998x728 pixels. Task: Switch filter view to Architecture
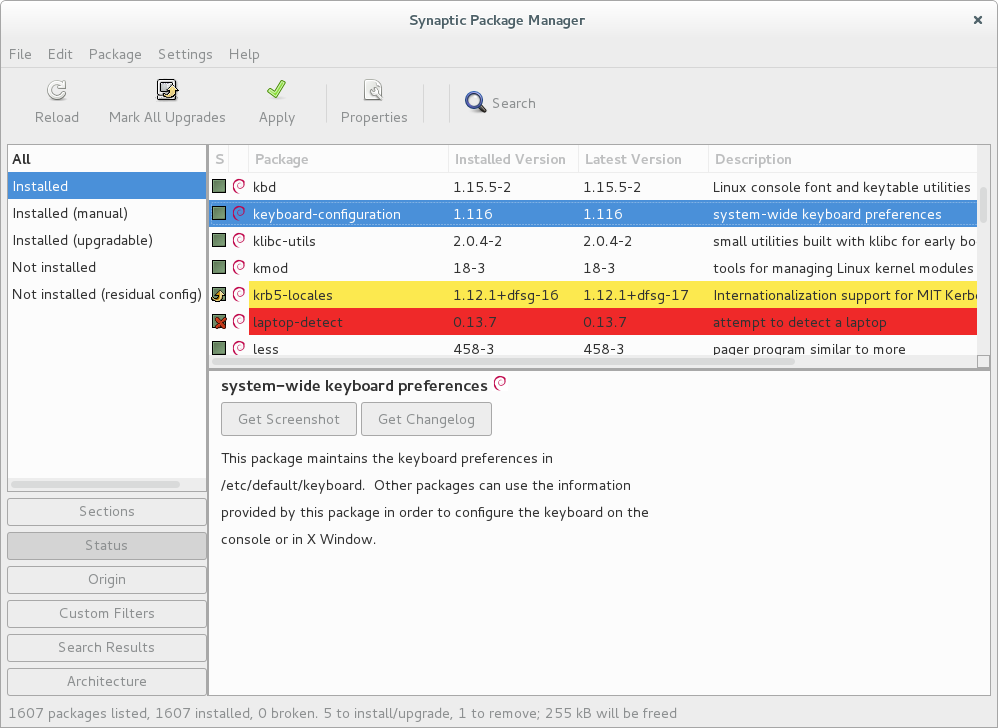click(107, 682)
